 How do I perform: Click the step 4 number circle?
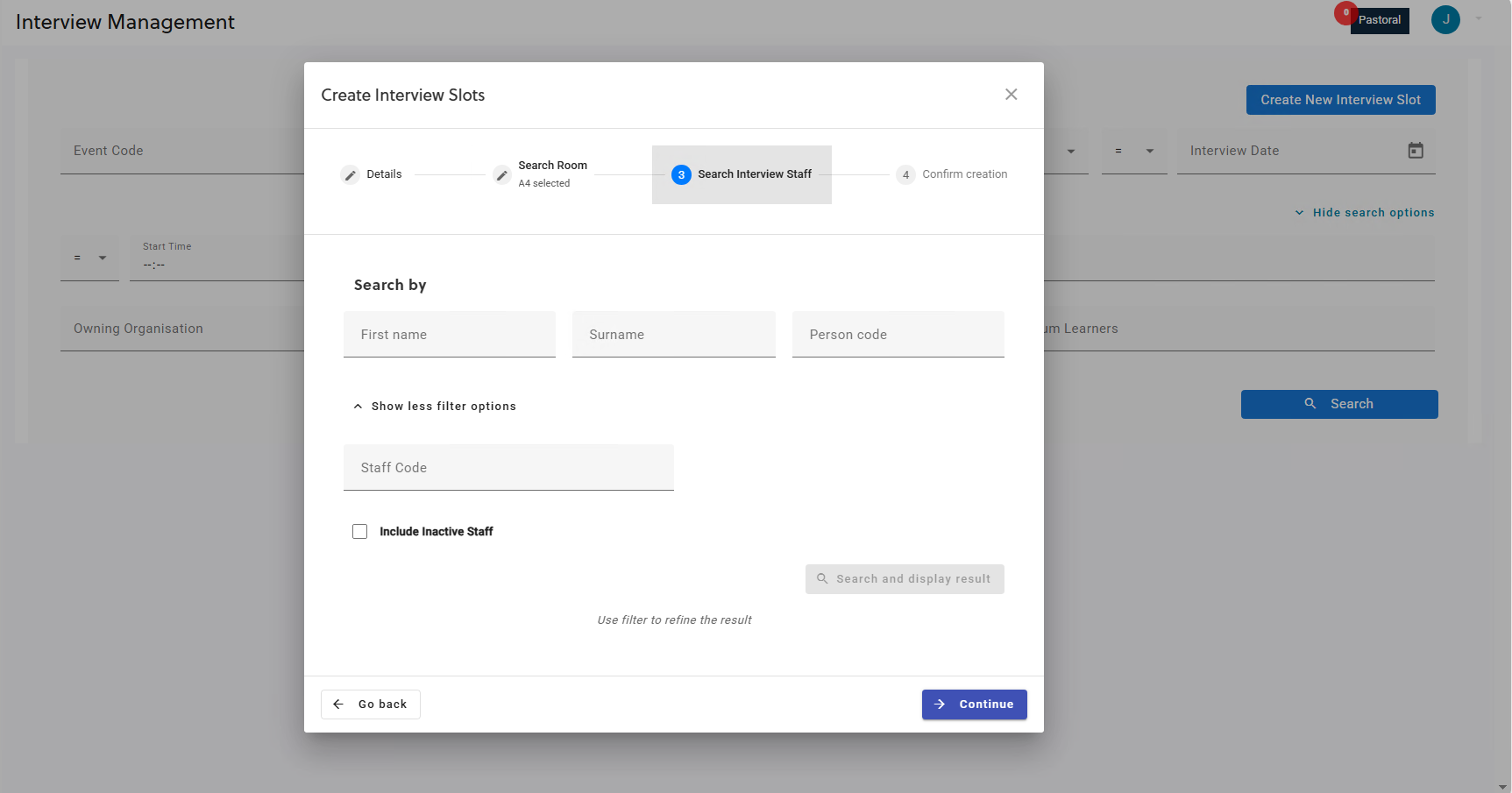[905, 175]
